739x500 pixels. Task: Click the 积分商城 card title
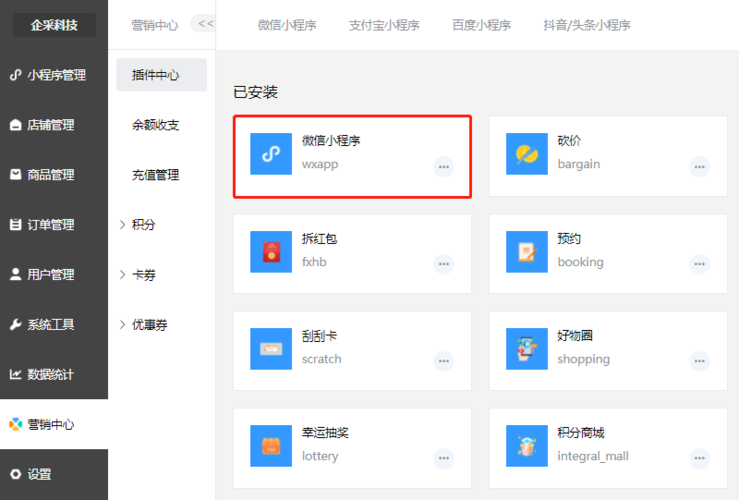click(581, 433)
